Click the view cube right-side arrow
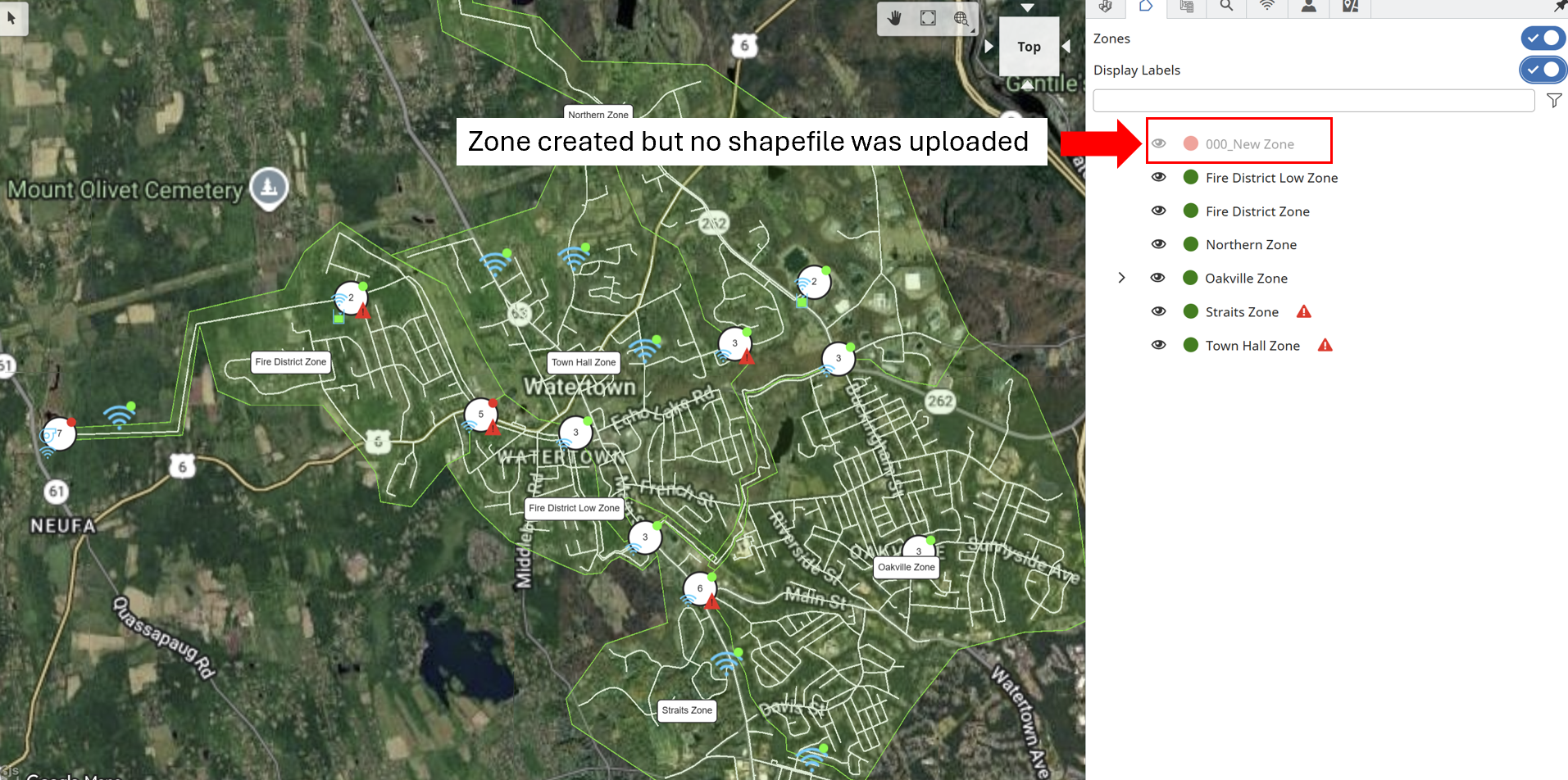1568x780 pixels. tap(1066, 47)
